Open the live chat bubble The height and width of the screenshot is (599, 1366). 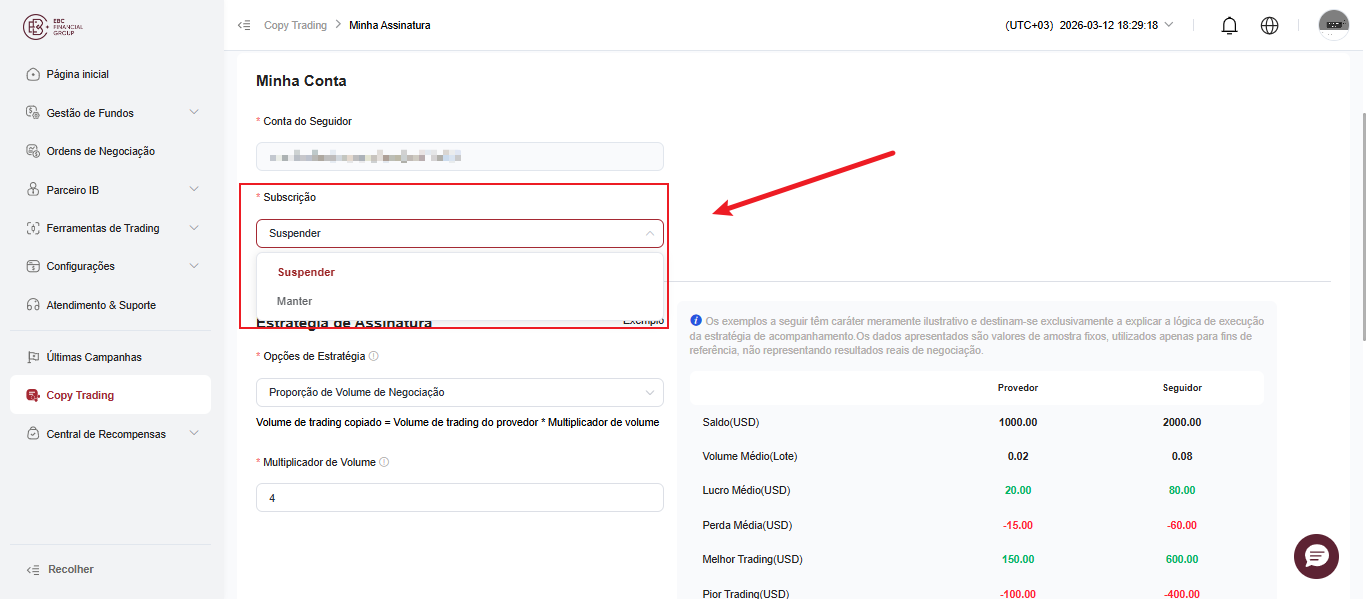click(x=1316, y=556)
